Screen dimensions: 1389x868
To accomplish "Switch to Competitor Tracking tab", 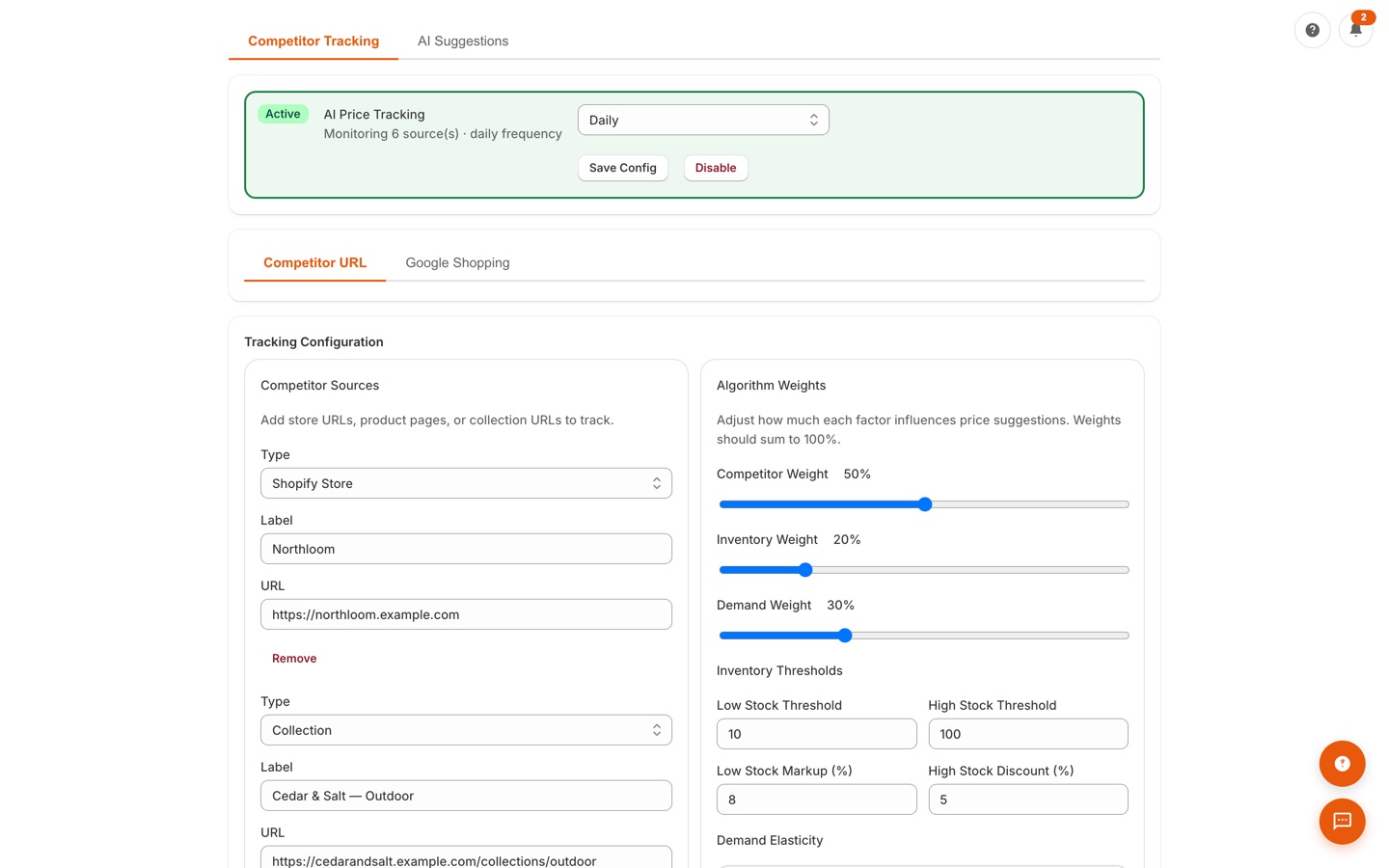I will coord(313,41).
